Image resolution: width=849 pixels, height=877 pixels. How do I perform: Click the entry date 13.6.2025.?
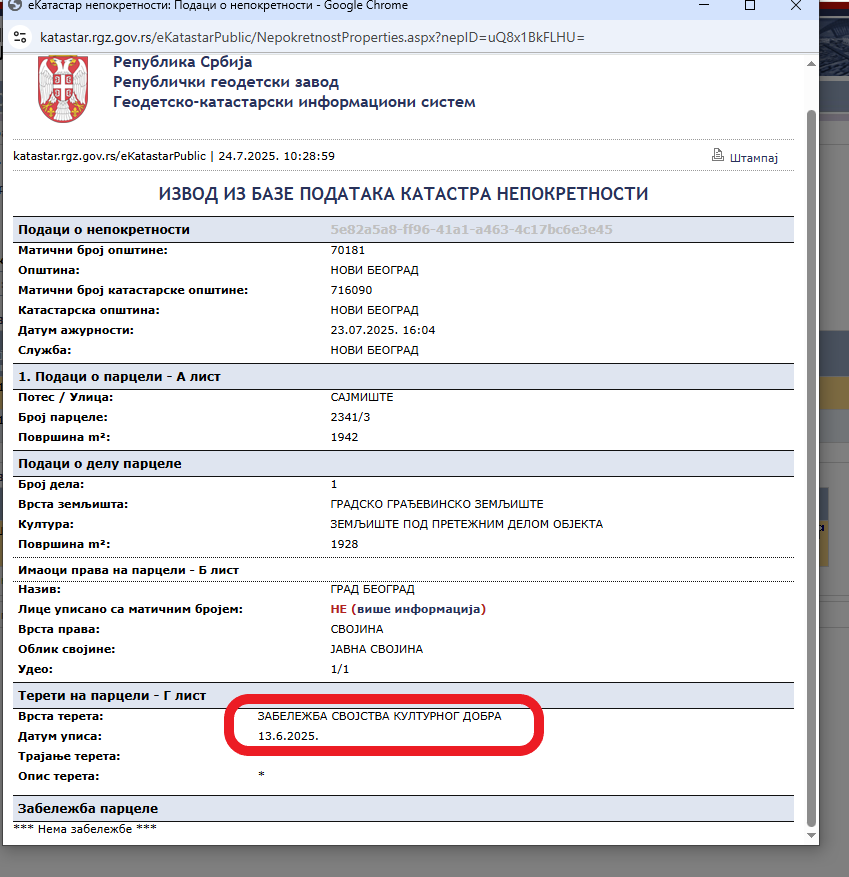pyautogui.click(x=288, y=736)
